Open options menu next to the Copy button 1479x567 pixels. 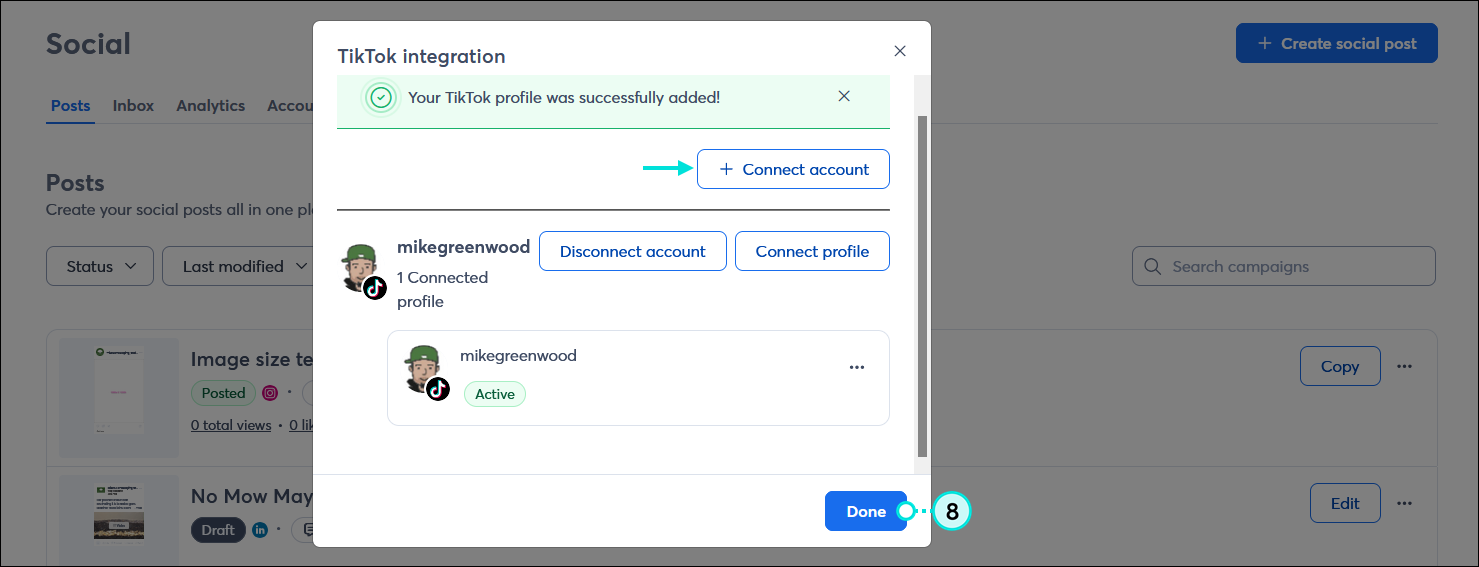[1405, 366]
